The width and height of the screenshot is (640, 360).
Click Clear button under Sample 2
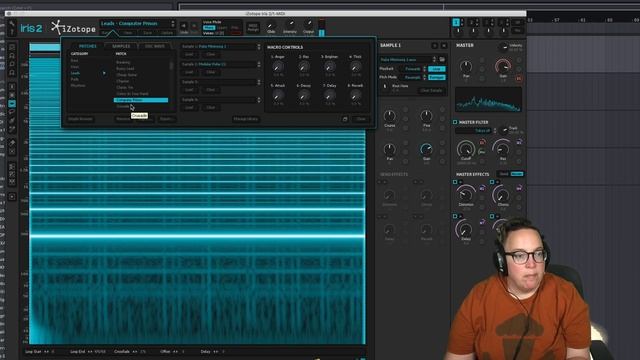coord(211,72)
